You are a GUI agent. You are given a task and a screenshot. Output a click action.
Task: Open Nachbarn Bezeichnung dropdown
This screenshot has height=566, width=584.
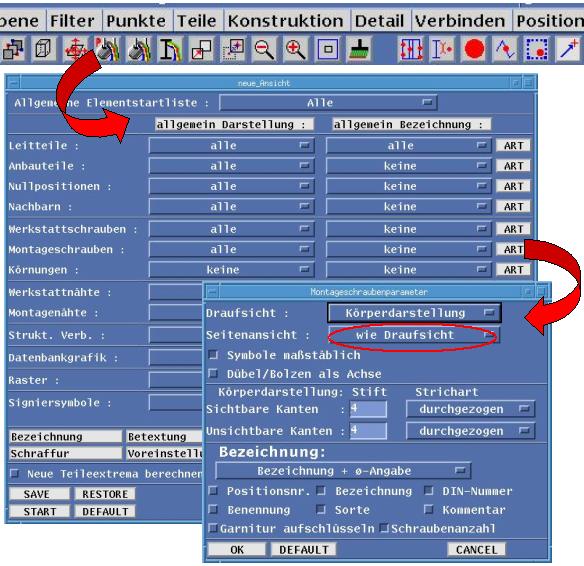409,206
